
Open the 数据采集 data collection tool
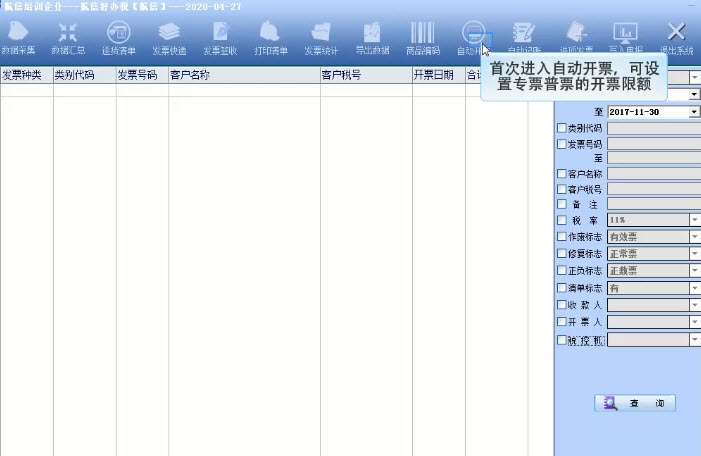point(18,38)
